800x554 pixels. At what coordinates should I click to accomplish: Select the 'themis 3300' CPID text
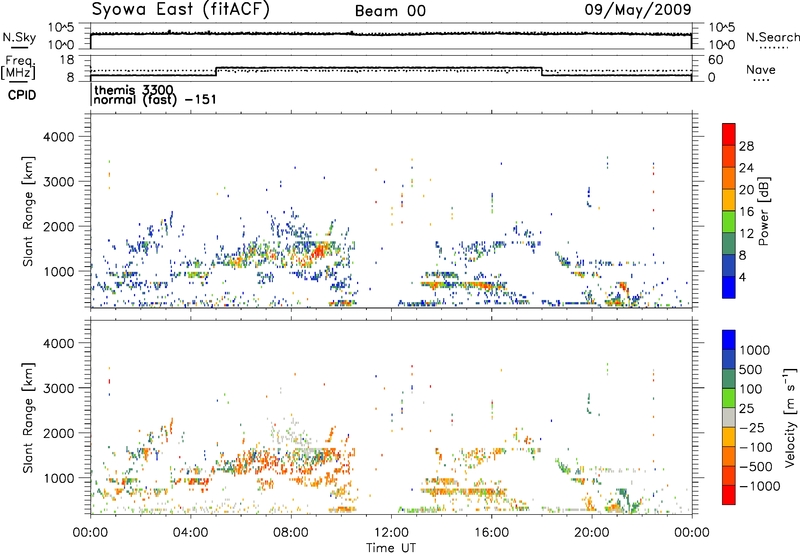click(x=134, y=90)
